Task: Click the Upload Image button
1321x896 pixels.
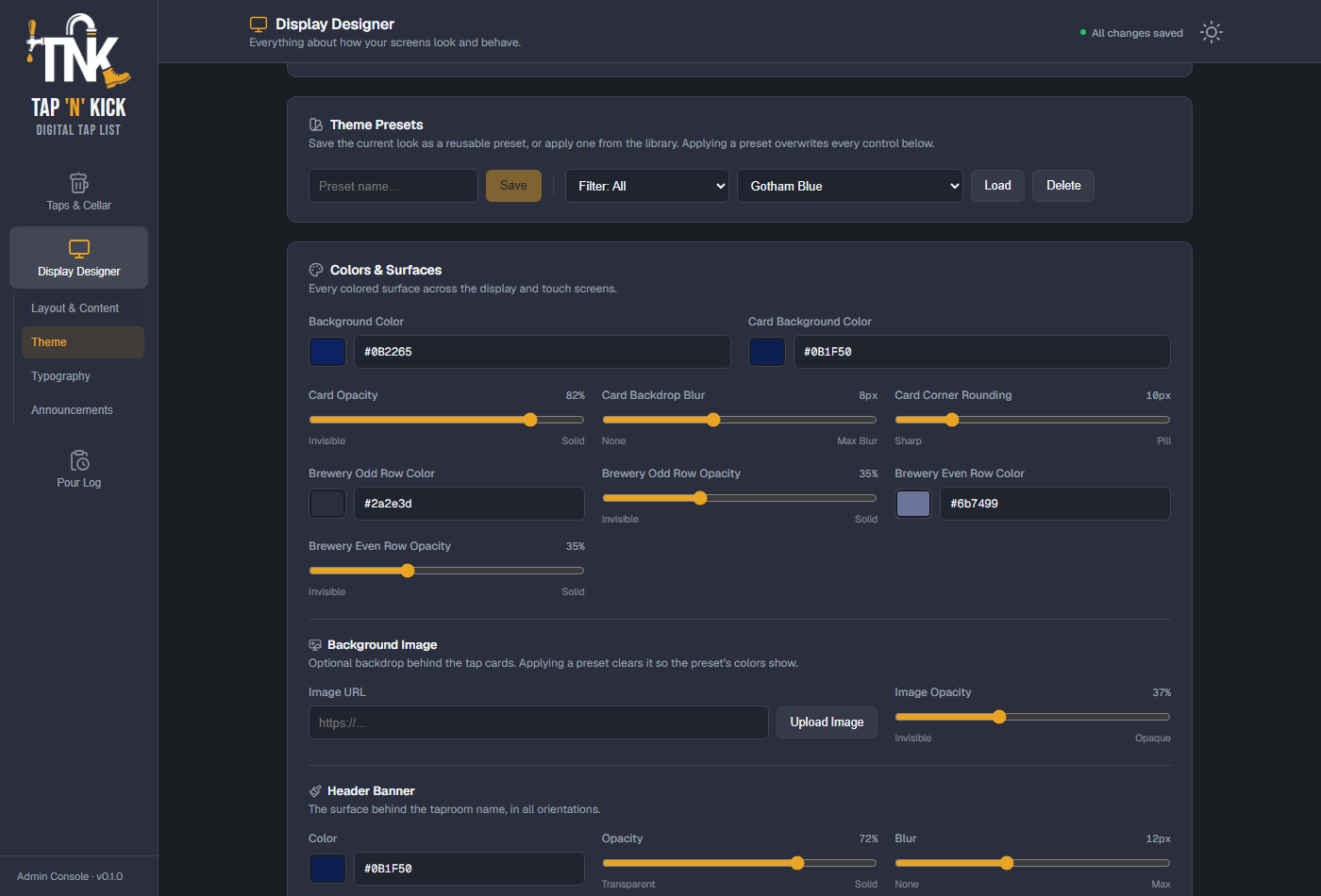Action: click(x=827, y=722)
